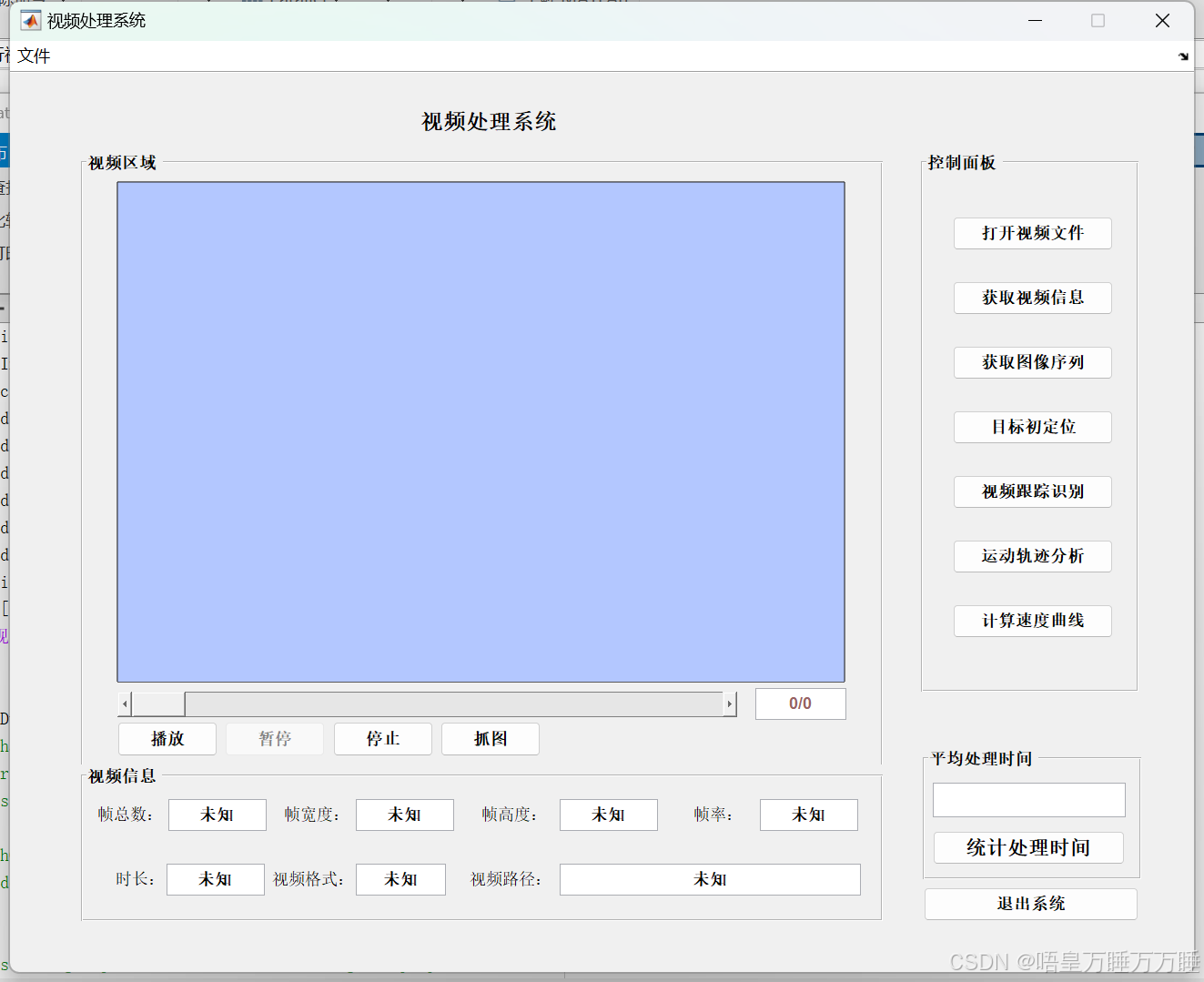The image size is (1204, 982).
Task: Click the video slider left arrow
Action: (125, 704)
